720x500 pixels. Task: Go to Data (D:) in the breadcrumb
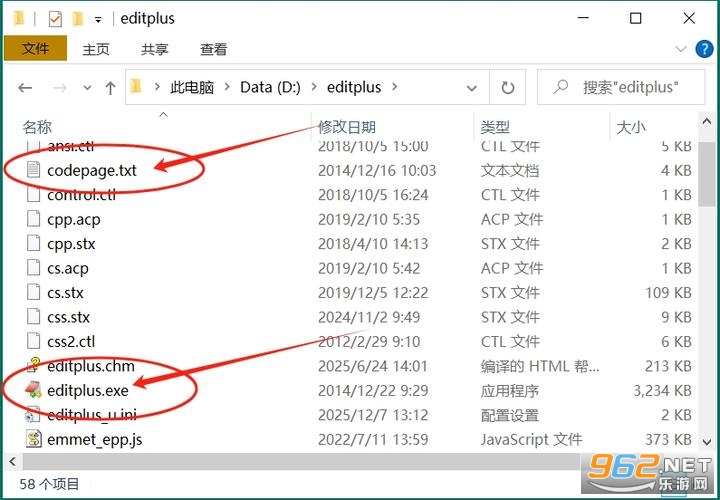(270, 87)
